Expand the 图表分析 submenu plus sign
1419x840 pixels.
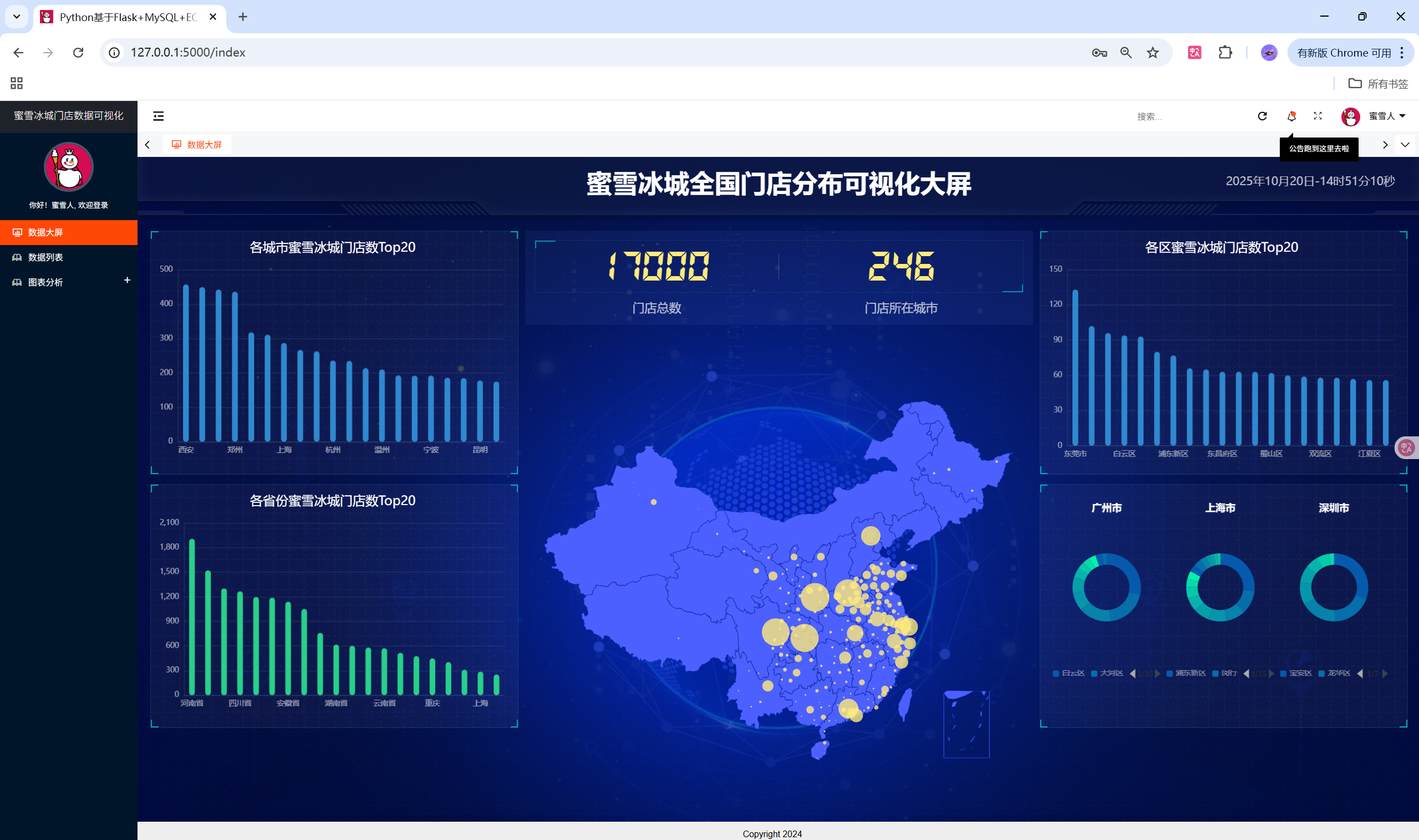click(x=128, y=280)
